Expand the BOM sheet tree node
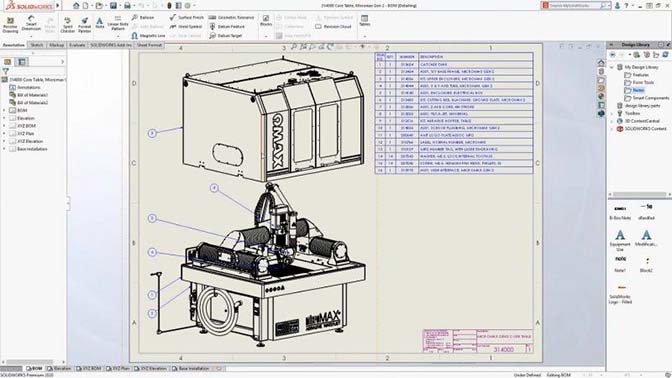Image resolution: width=672 pixels, height=378 pixels. tap(5, 110)
